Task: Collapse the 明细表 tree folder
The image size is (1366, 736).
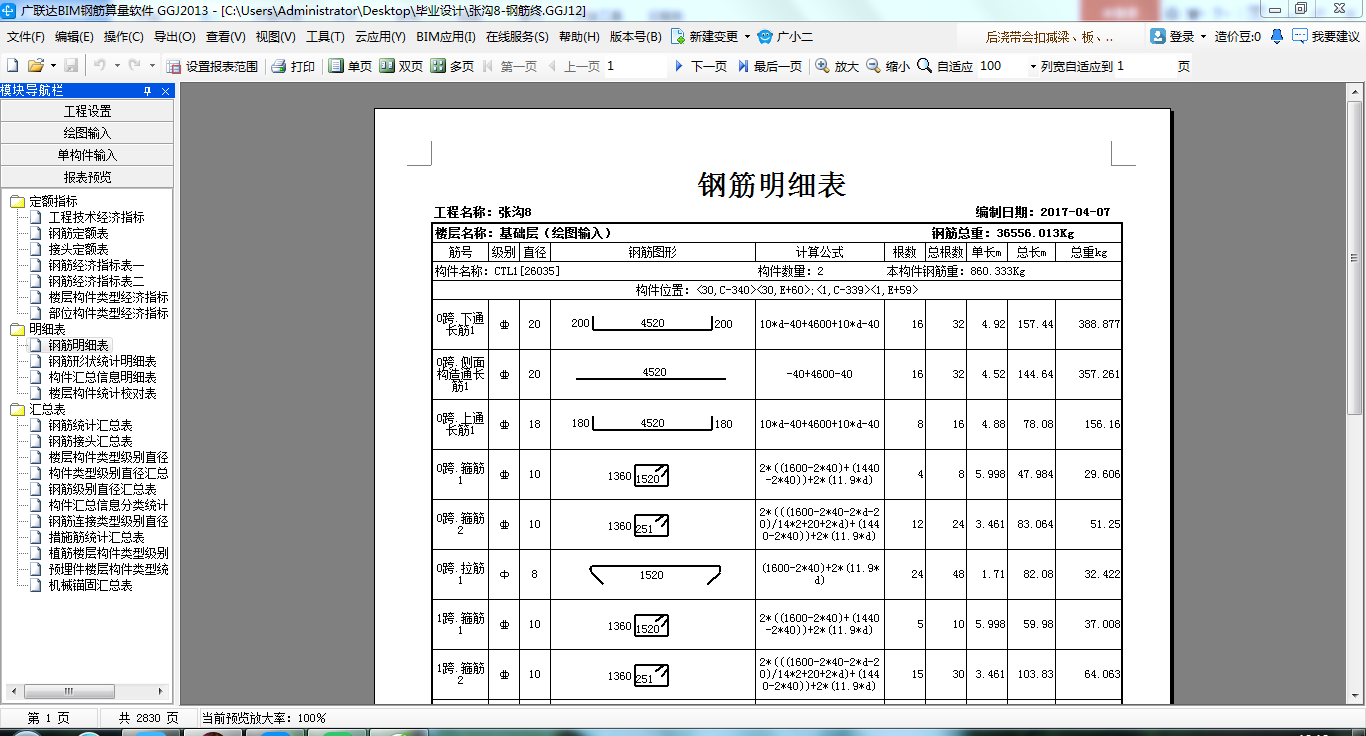Action: point(18,329)
